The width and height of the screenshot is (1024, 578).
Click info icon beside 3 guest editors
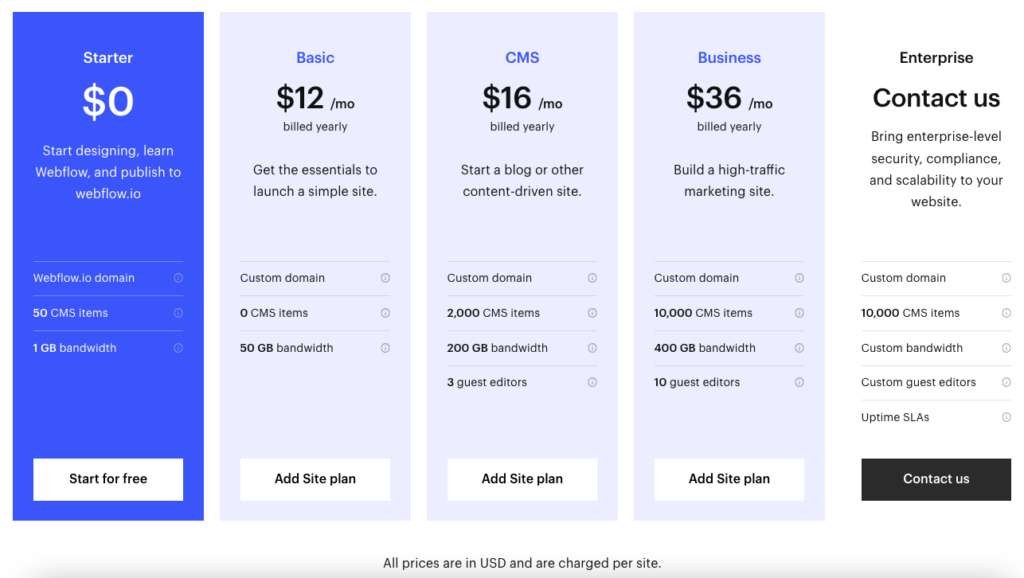pyautogui.click(x=592, y=382)
